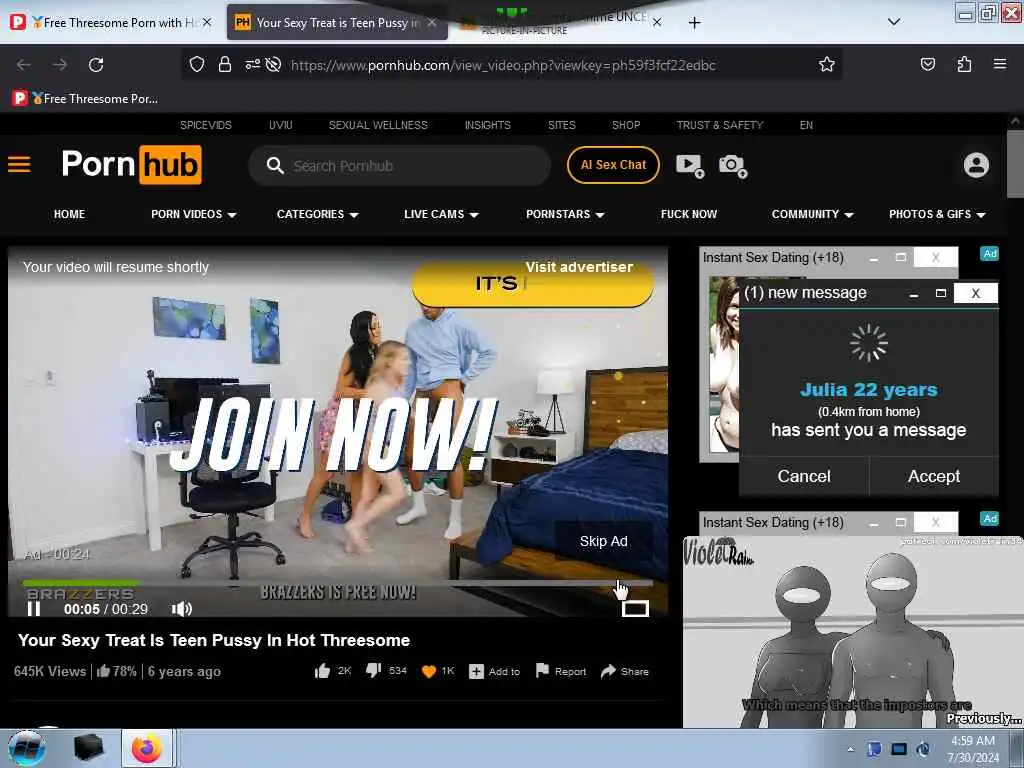Viewport: 1024px width, 768px height.
Task: Go back using the browser back arrow
Action: pyautogui.click(x=24, y=65)
